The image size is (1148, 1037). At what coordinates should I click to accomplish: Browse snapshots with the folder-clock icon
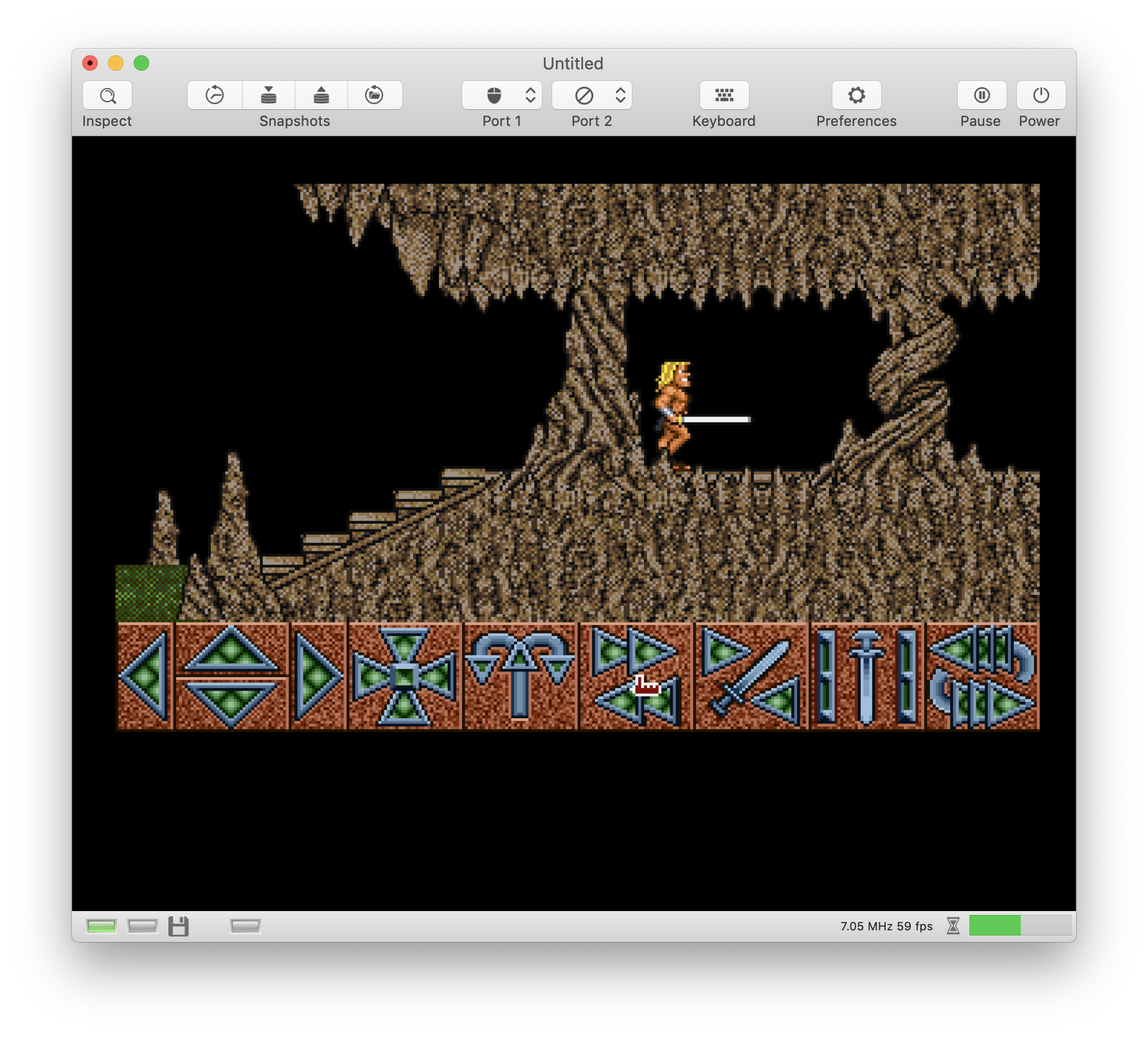375,96
